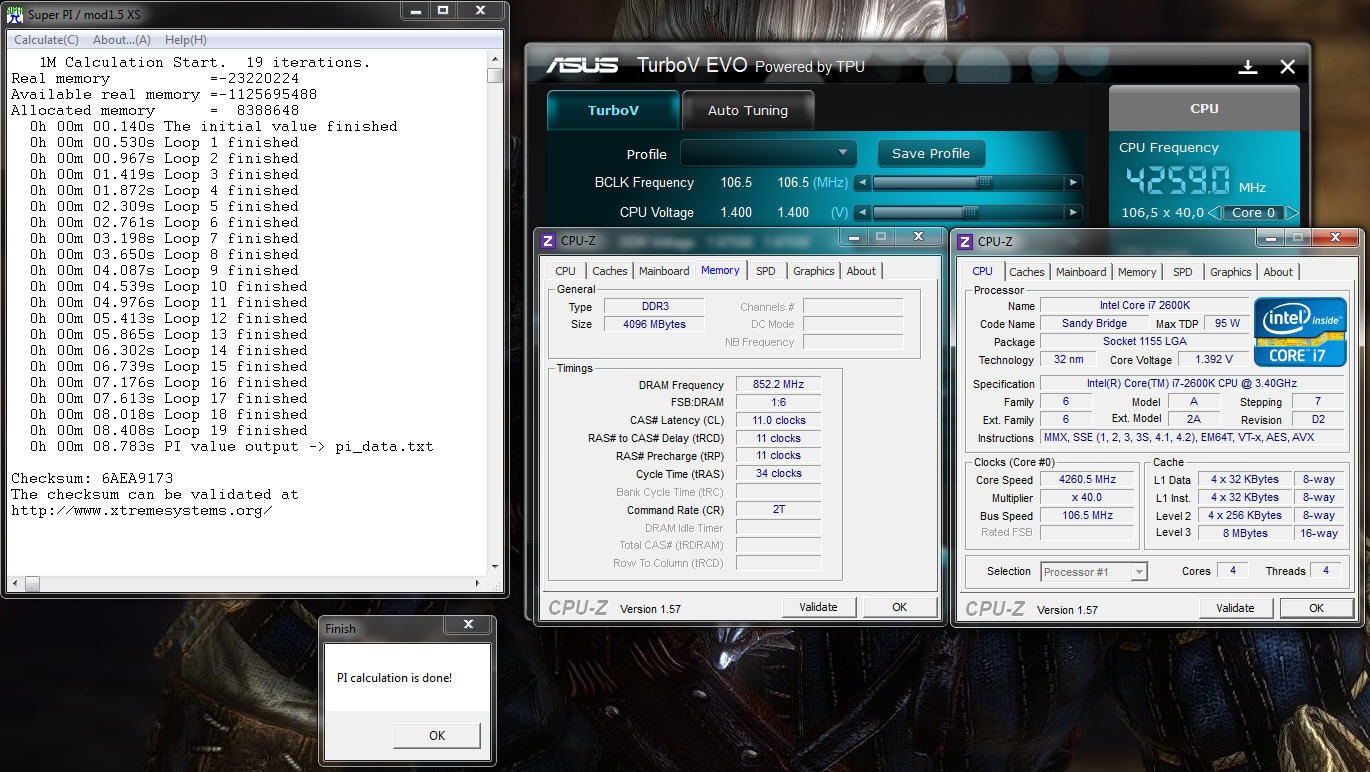Viewport: 1370px width, 772px height.
Task: Click the Save Profile button
Action: (x=930, y=154)
